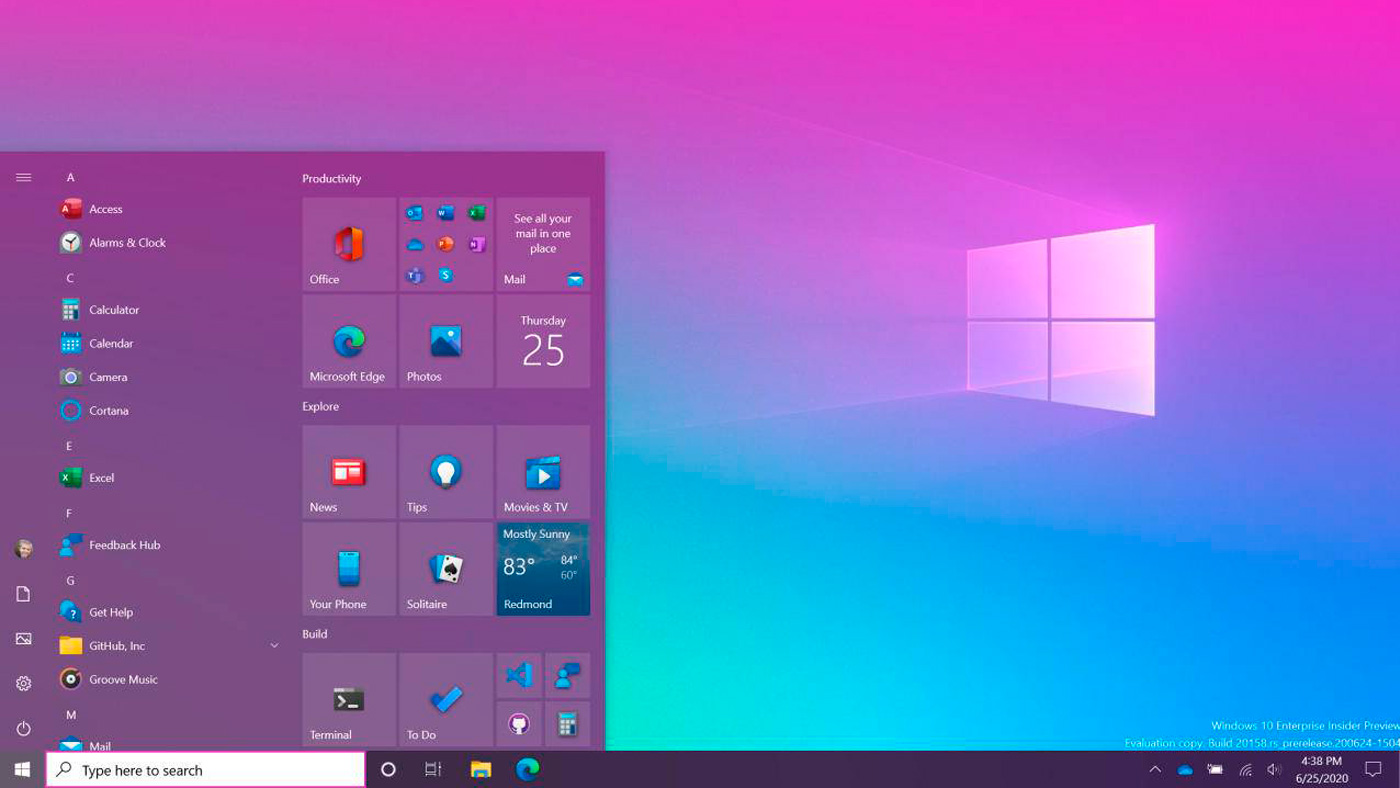The width and height of the screenshot is (1400, 788).
Task: Open the user account picture
Action: [x=24, y=549]
